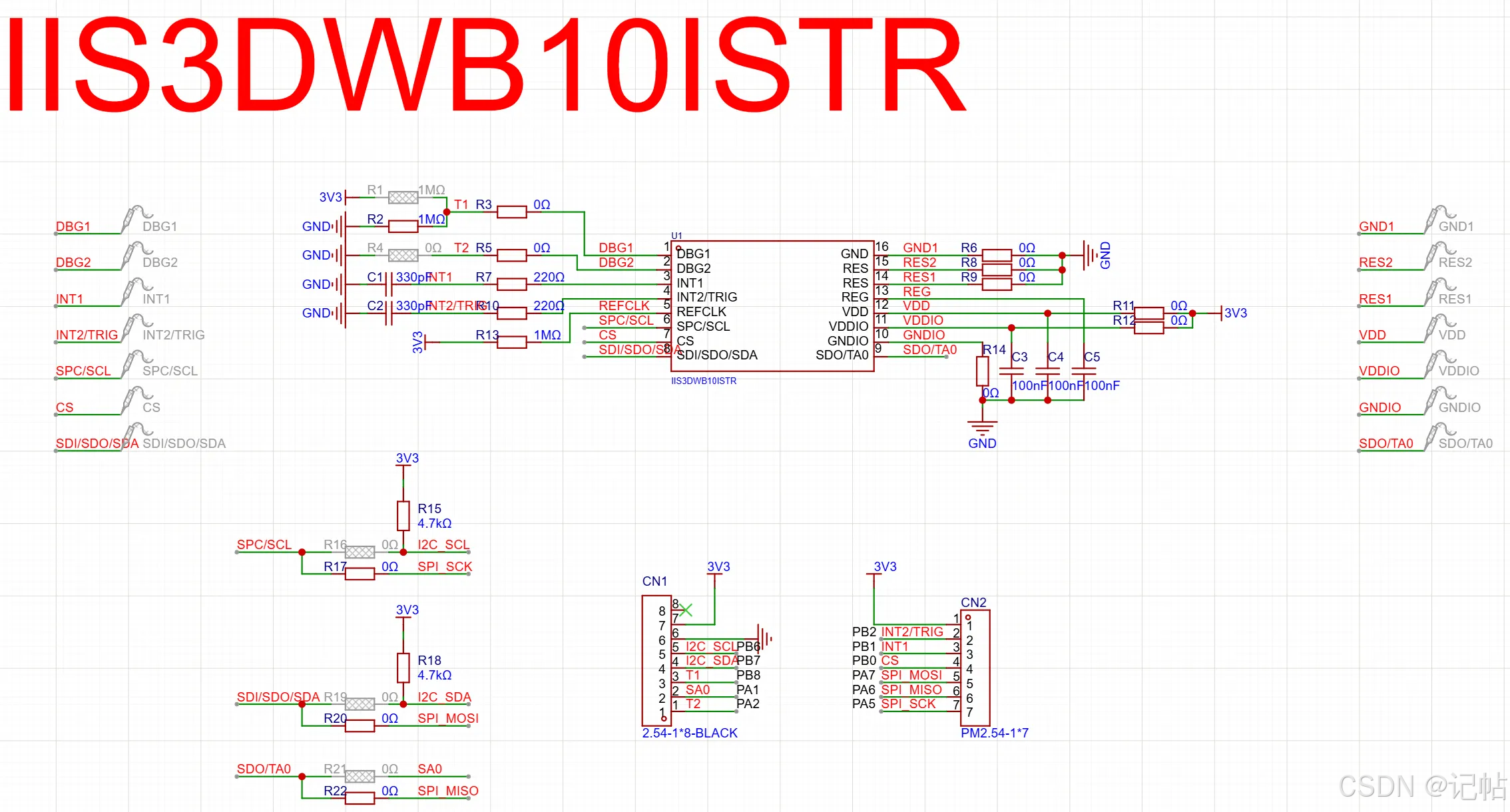Select the SA0 net label beside R21
The width and height of the screenshot is (1510, 812).
click(x=429, y=769)
